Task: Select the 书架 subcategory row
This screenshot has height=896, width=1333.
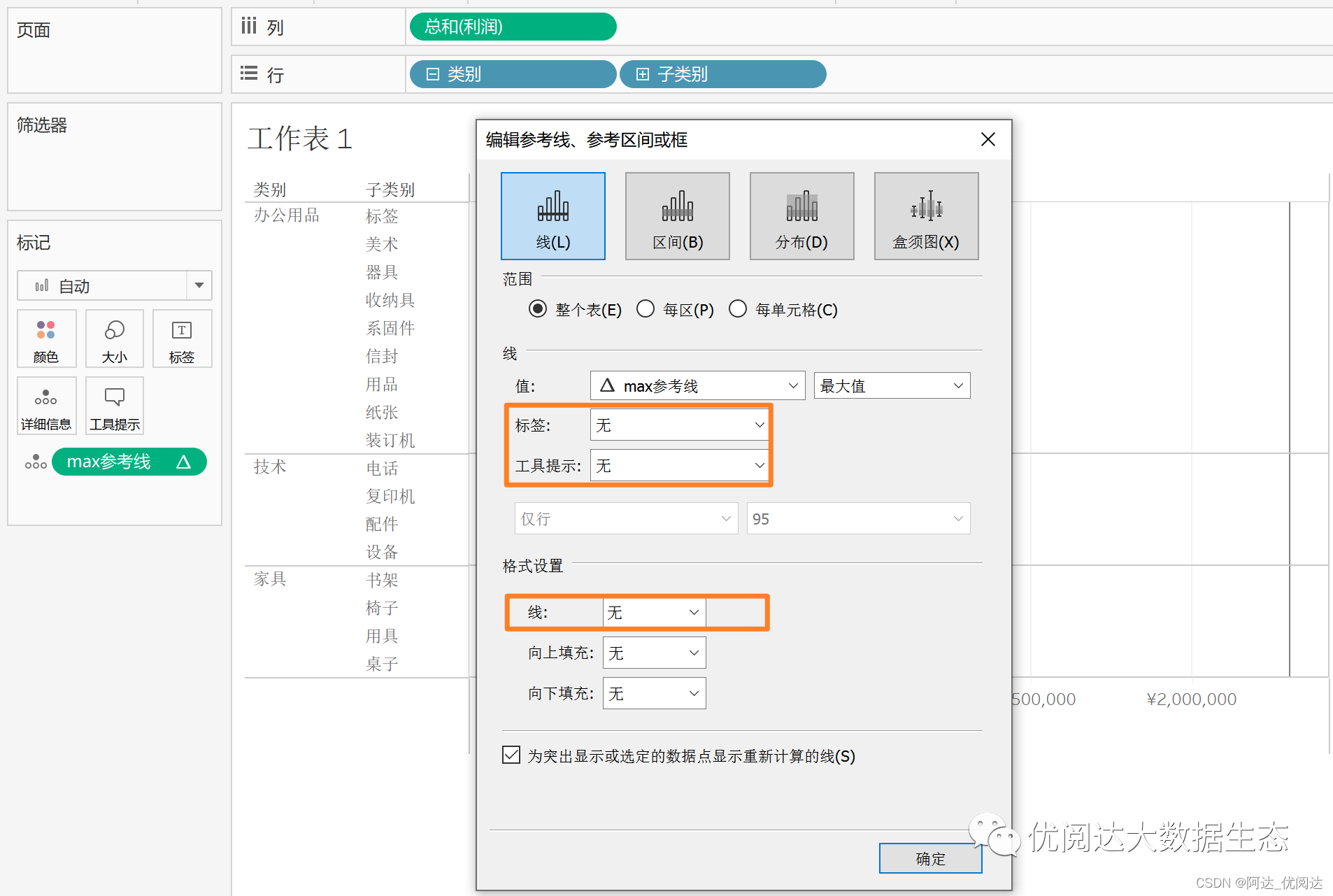Action: click(382, 580)
